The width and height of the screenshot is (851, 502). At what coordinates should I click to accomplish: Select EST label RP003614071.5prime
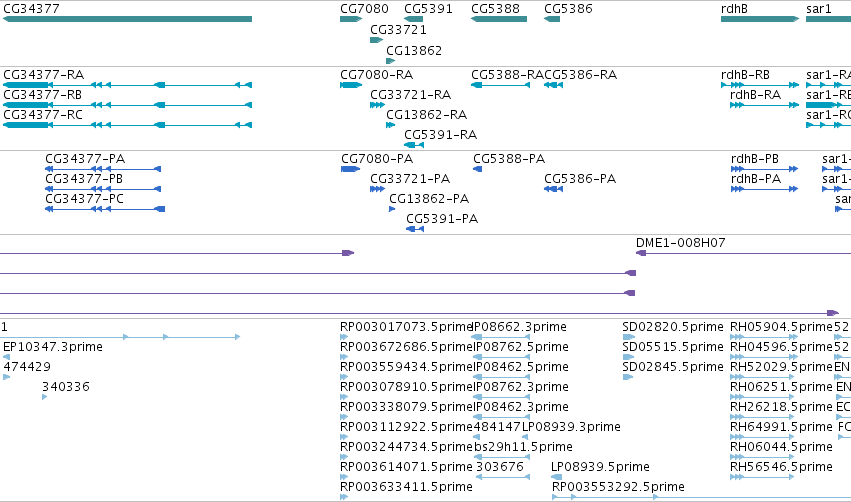point(406,467)
